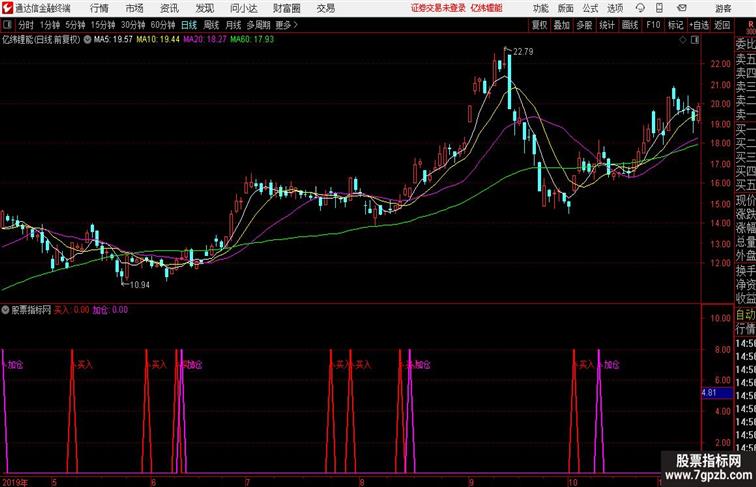Open the 发现 menu
The height and width of the screenshot is (487, 756).
[204, 8]
